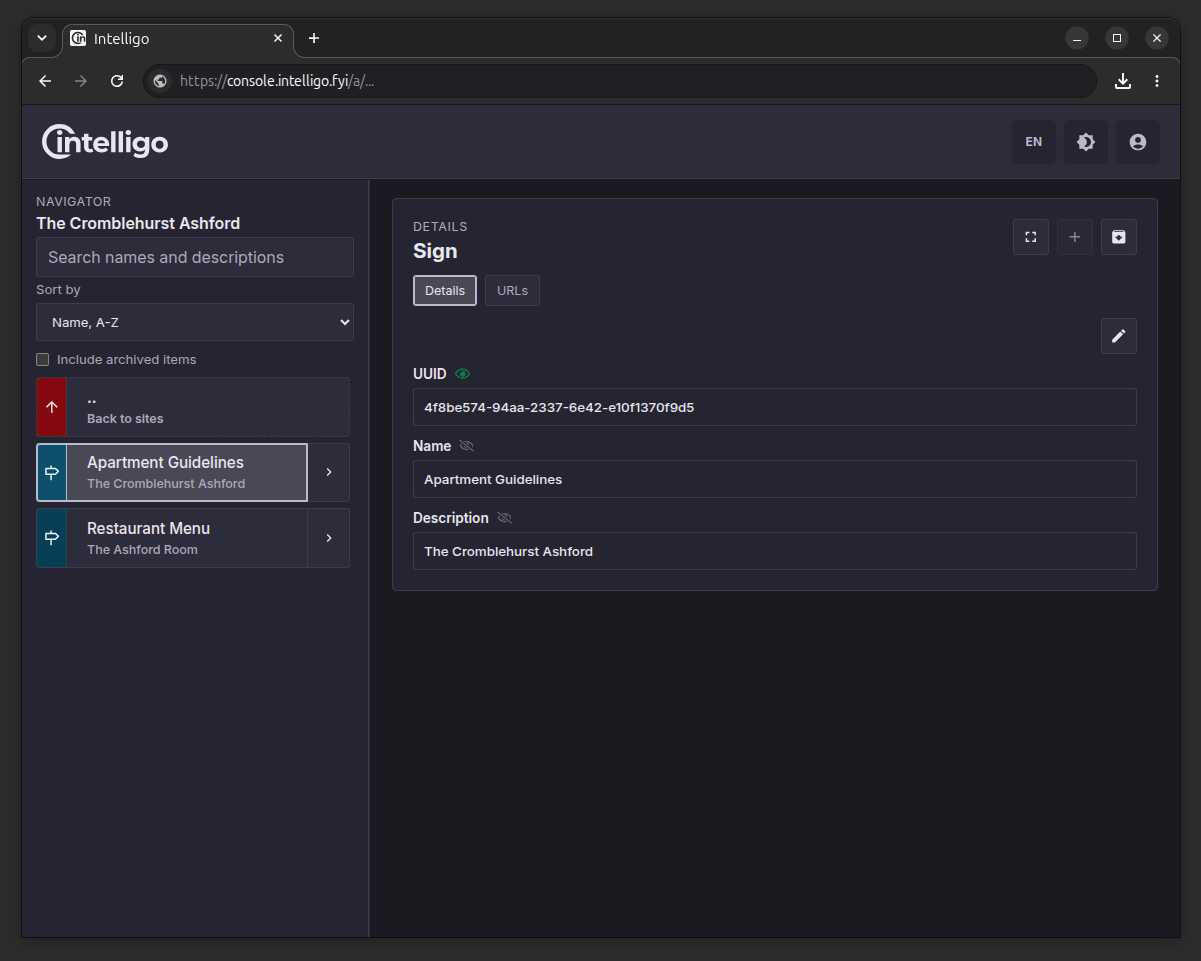This screenshot has height=961, width=1201.
Task: Open the browser three-dot menu
Action: (1157, 81)
